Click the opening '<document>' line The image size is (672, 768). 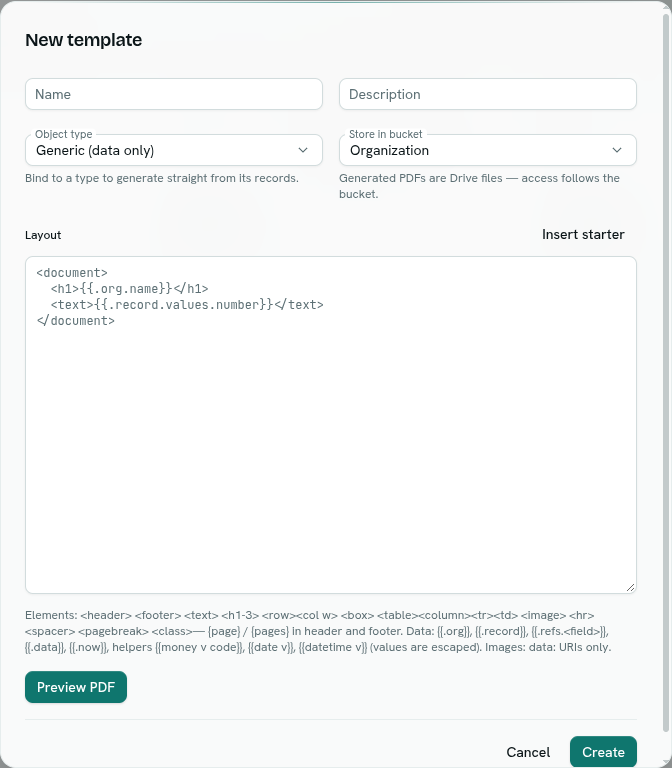72,273
